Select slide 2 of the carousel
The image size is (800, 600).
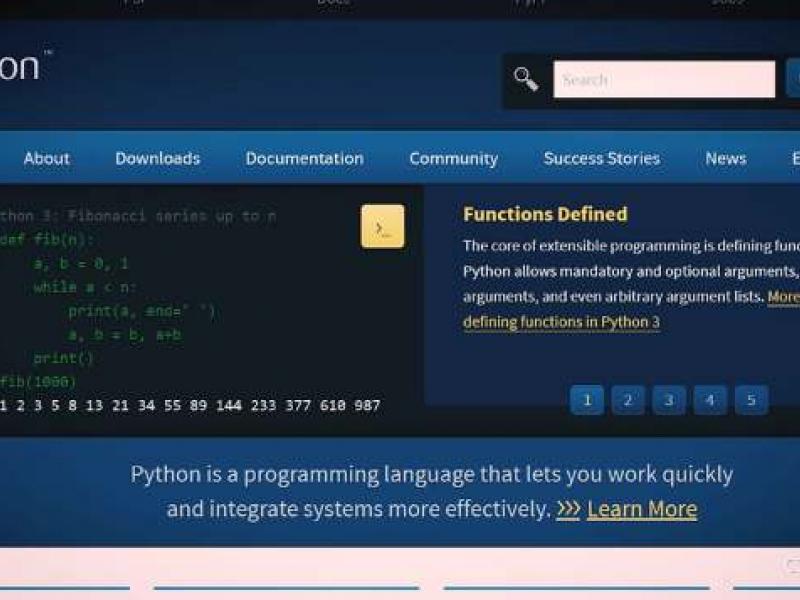click(628, 400)
